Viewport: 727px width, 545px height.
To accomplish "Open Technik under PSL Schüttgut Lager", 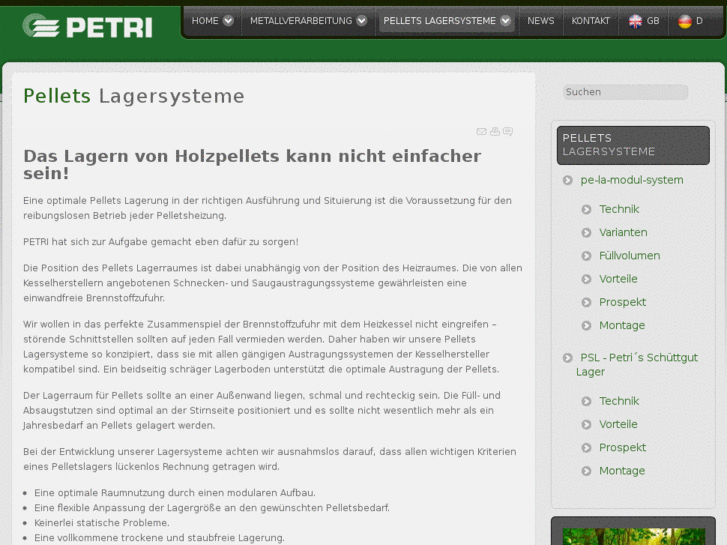I will pos(619,401).
